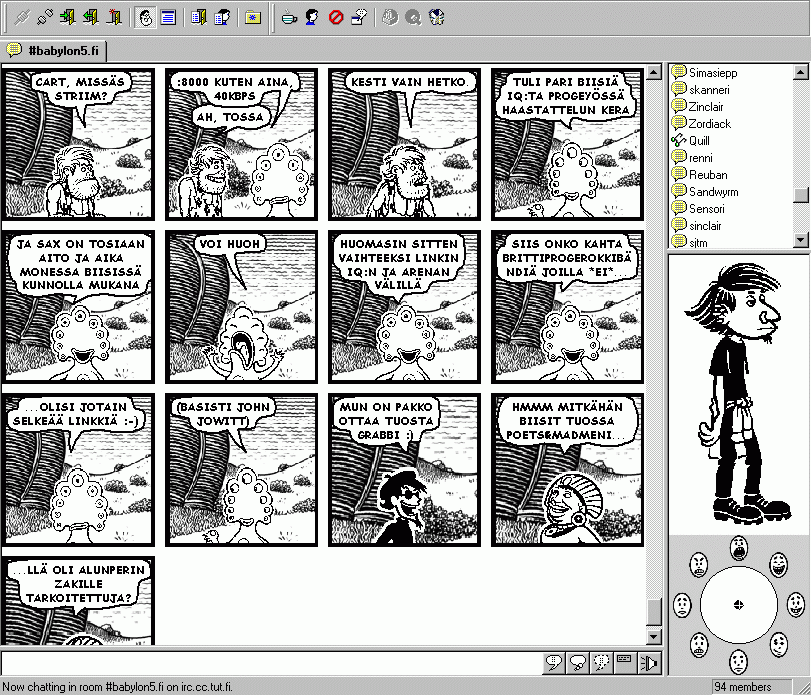Click the grayed NetMeeting icon
811x695 pixels.
tap(413, 18)
